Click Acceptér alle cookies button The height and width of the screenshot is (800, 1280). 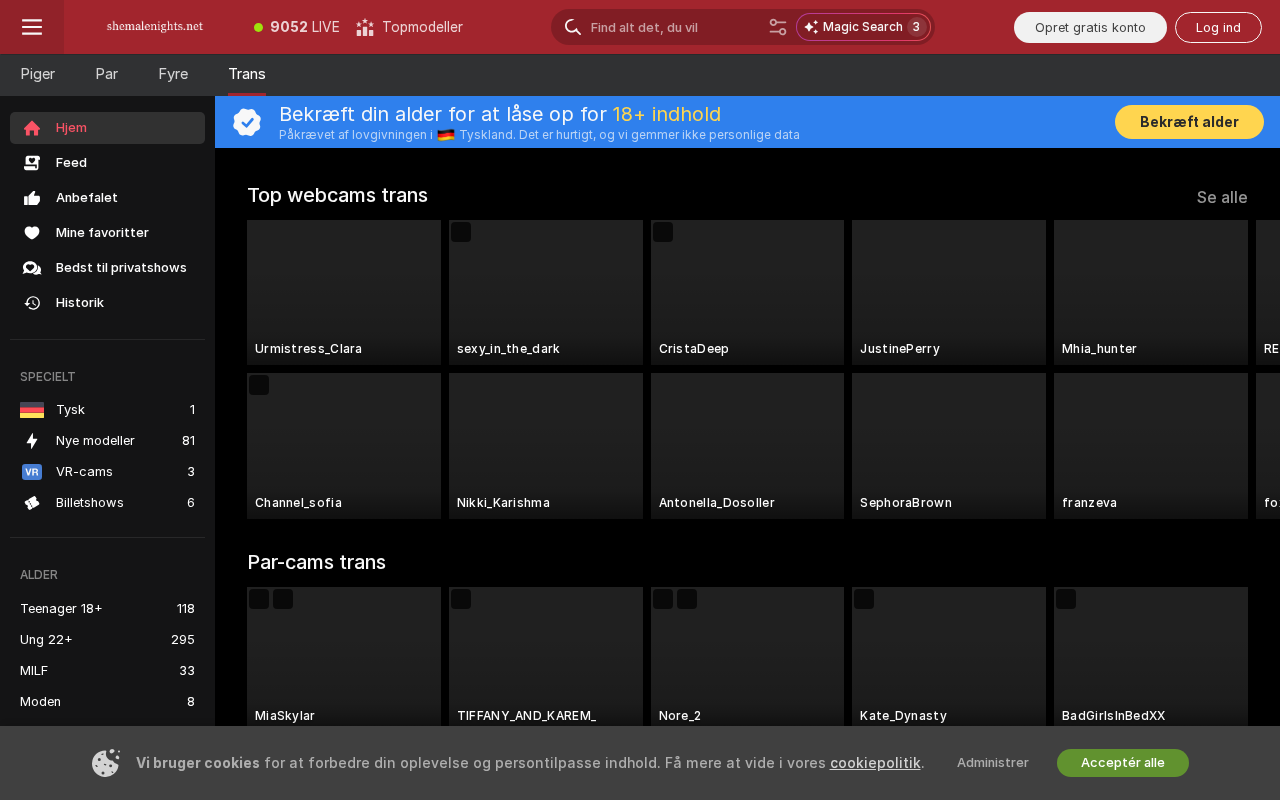click(x=1123, y=763)
